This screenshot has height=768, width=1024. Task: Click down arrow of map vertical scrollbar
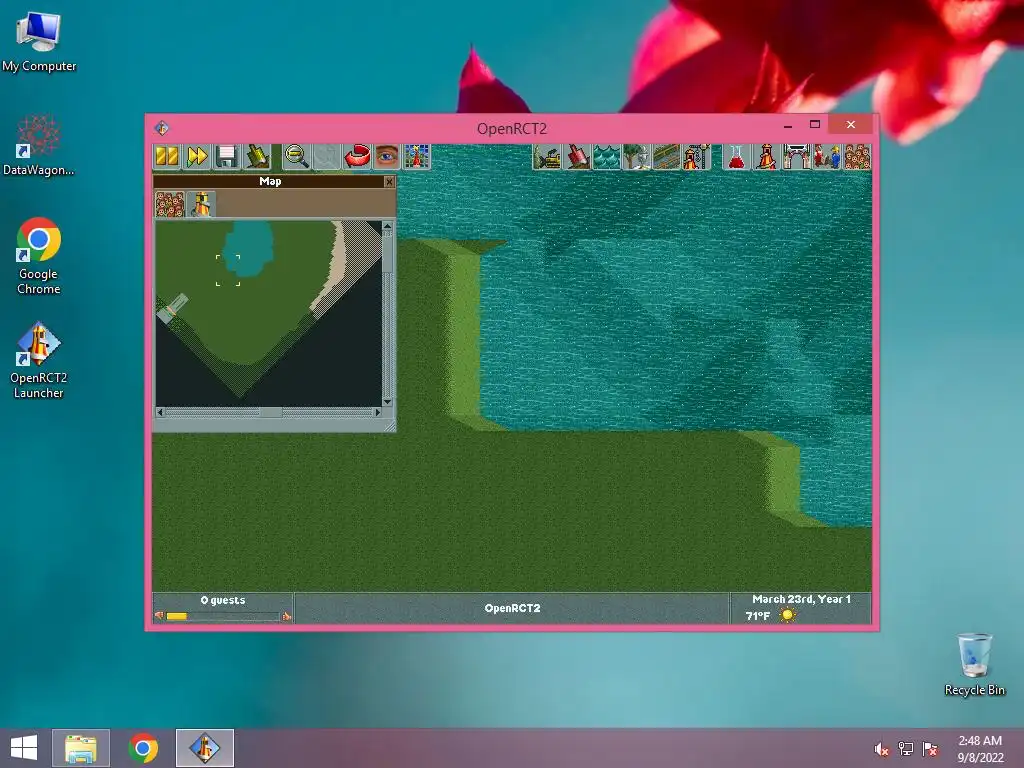tap(388, 402)
